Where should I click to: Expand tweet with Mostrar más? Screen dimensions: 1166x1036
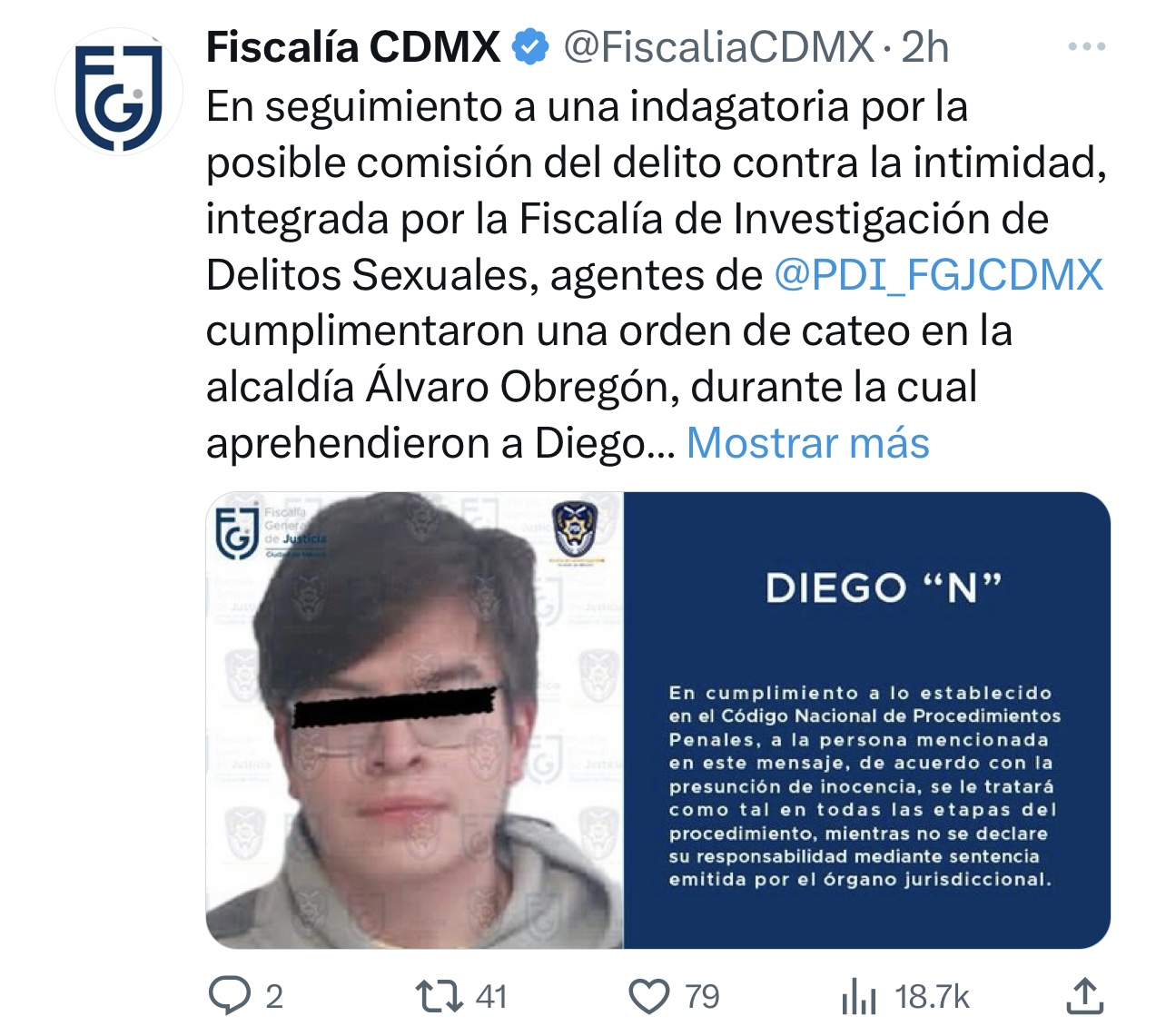[x=808, y=443]
